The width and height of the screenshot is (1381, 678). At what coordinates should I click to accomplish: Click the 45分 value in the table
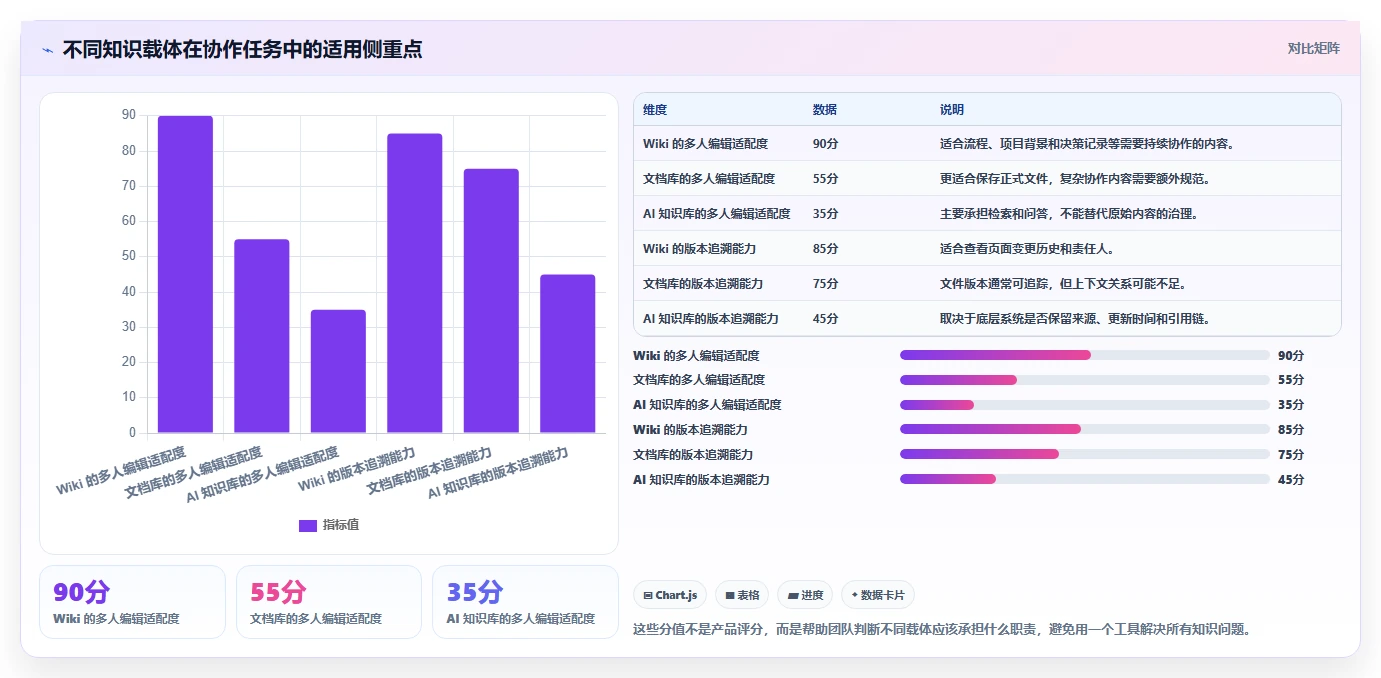pos(826,319)
